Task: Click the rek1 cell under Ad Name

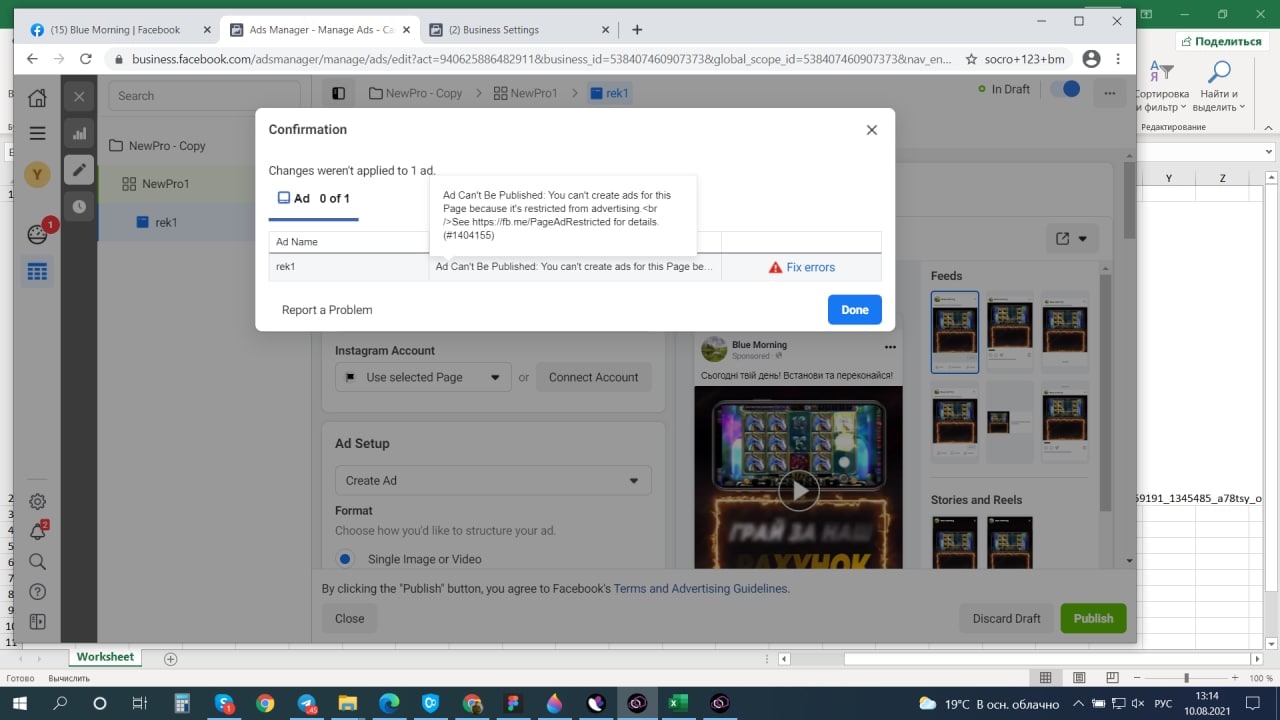Action: (348, 267)
